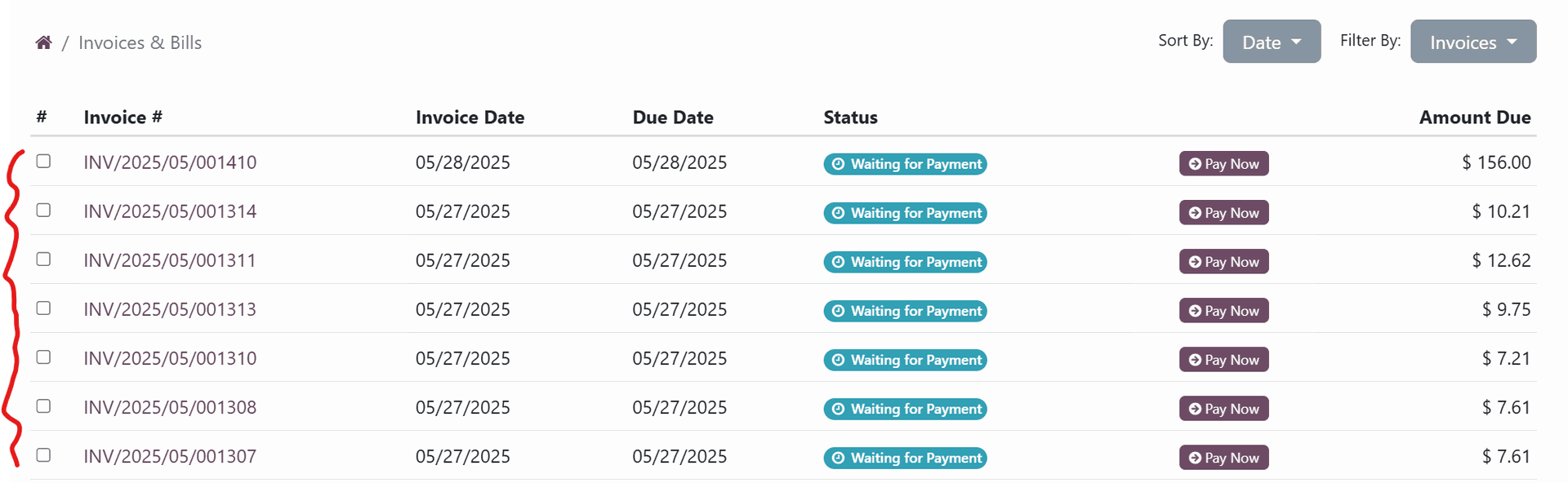Go to the home icon in breadcrumb

point(44,42)
